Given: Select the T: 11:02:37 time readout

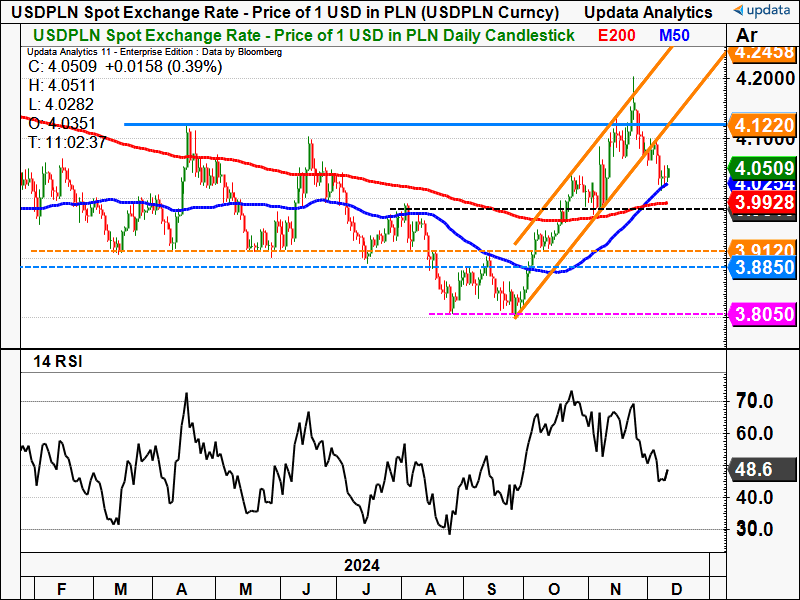Looking at the screenshot, I should tap(67, 142).
